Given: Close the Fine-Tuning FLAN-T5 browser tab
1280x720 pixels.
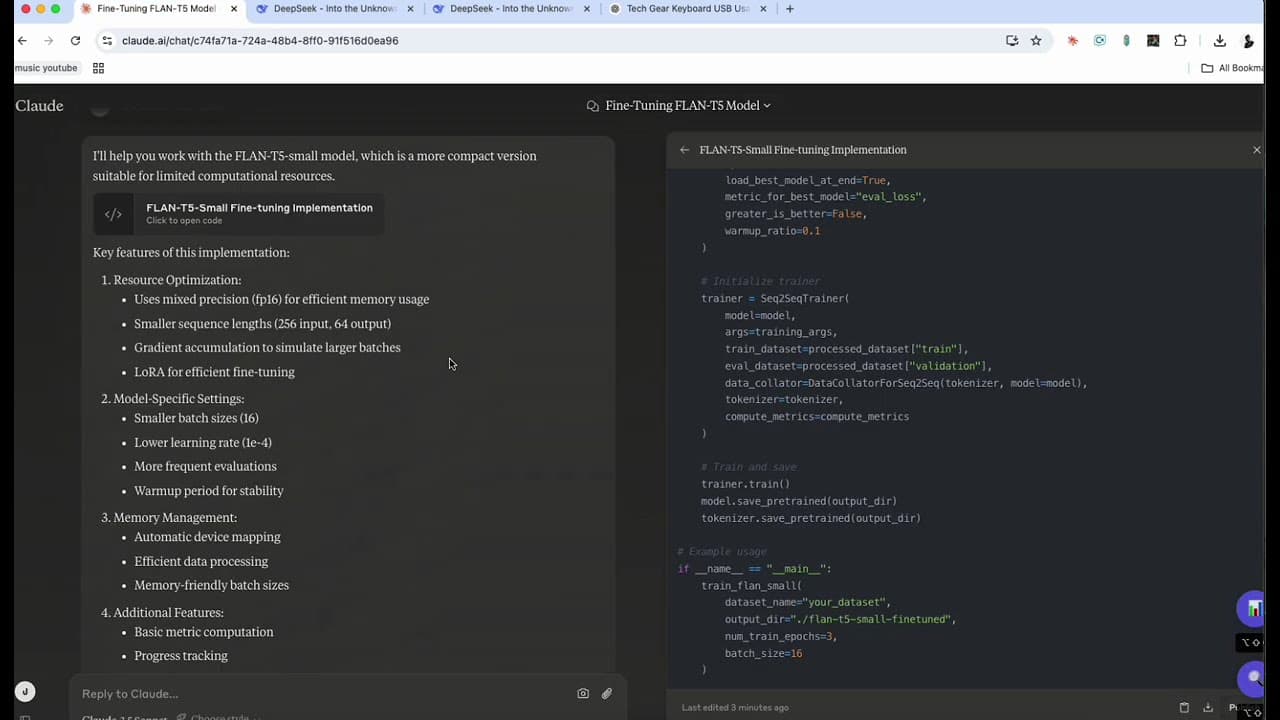Looking at the screenshot, I should coord(233,9).
